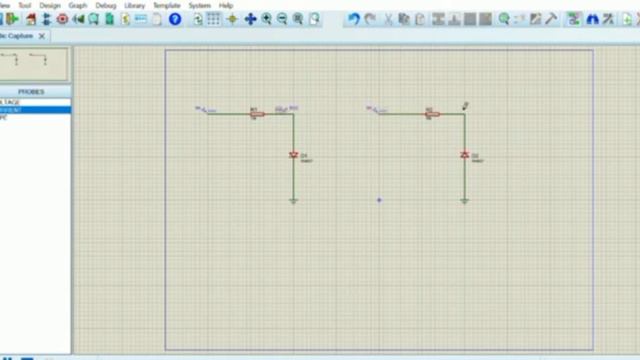The image size is (640, 360).
Task: Select resistor R1 in left circuit
Action: point(257,114)
